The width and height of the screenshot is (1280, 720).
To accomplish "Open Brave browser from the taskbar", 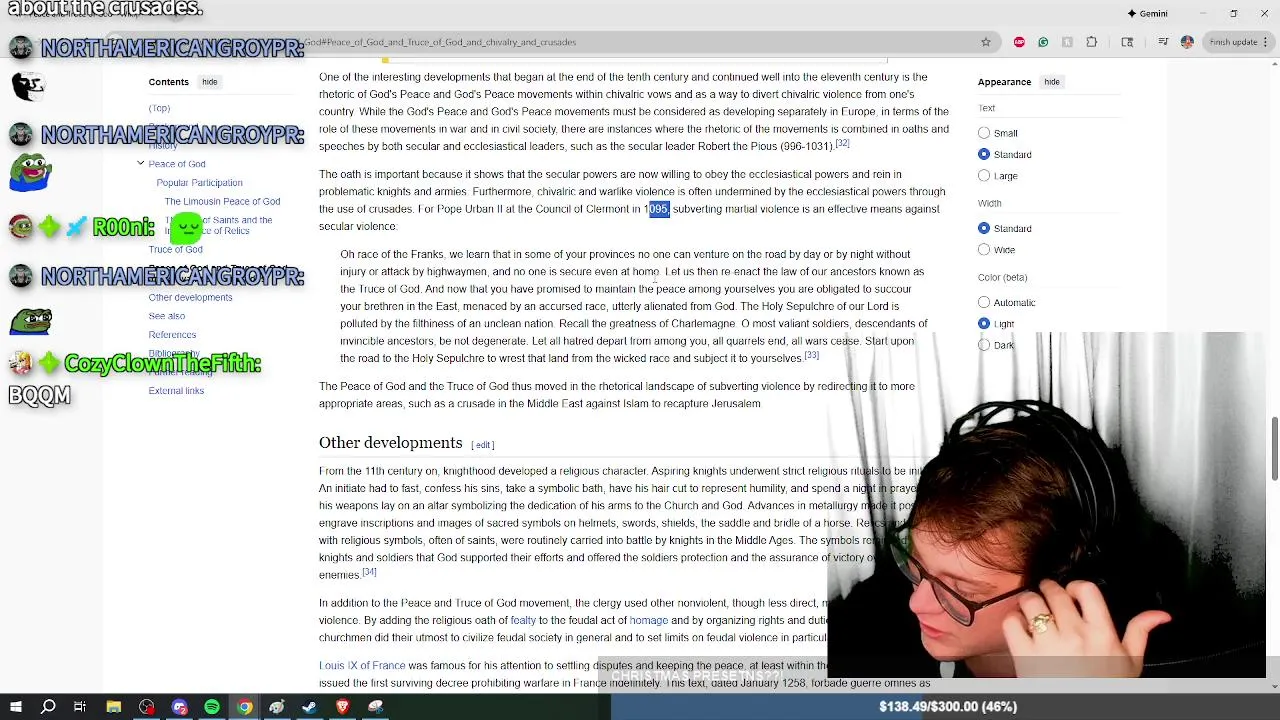I will coord(342,707).
